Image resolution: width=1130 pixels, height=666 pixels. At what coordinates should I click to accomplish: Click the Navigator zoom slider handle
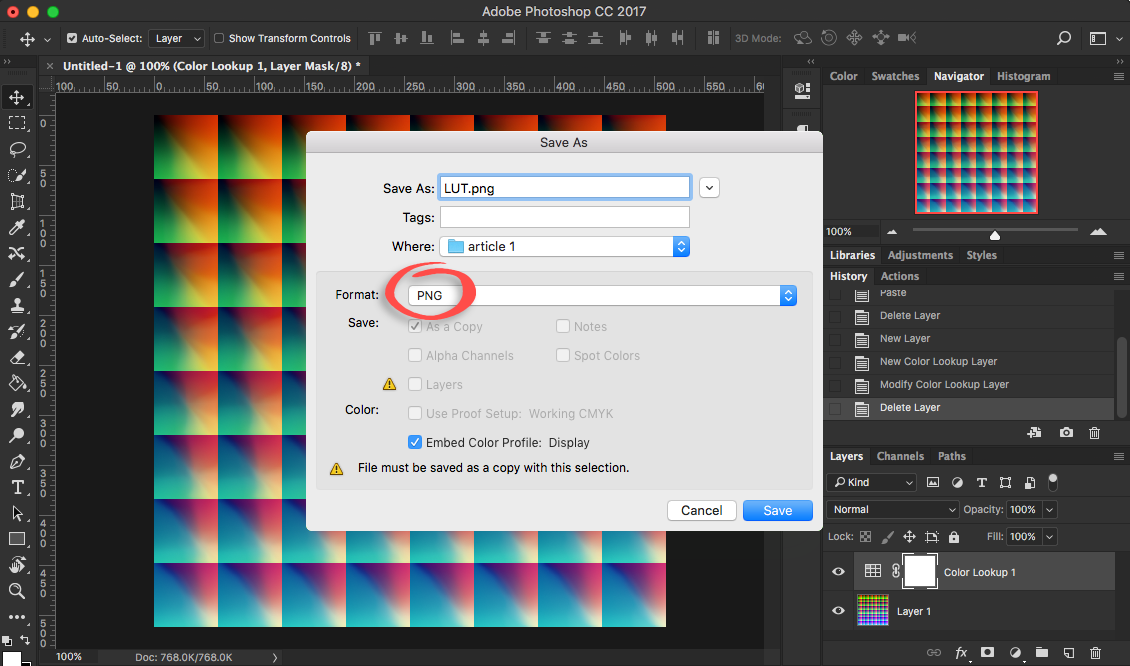pyautogui.click(x=995, y=235)
